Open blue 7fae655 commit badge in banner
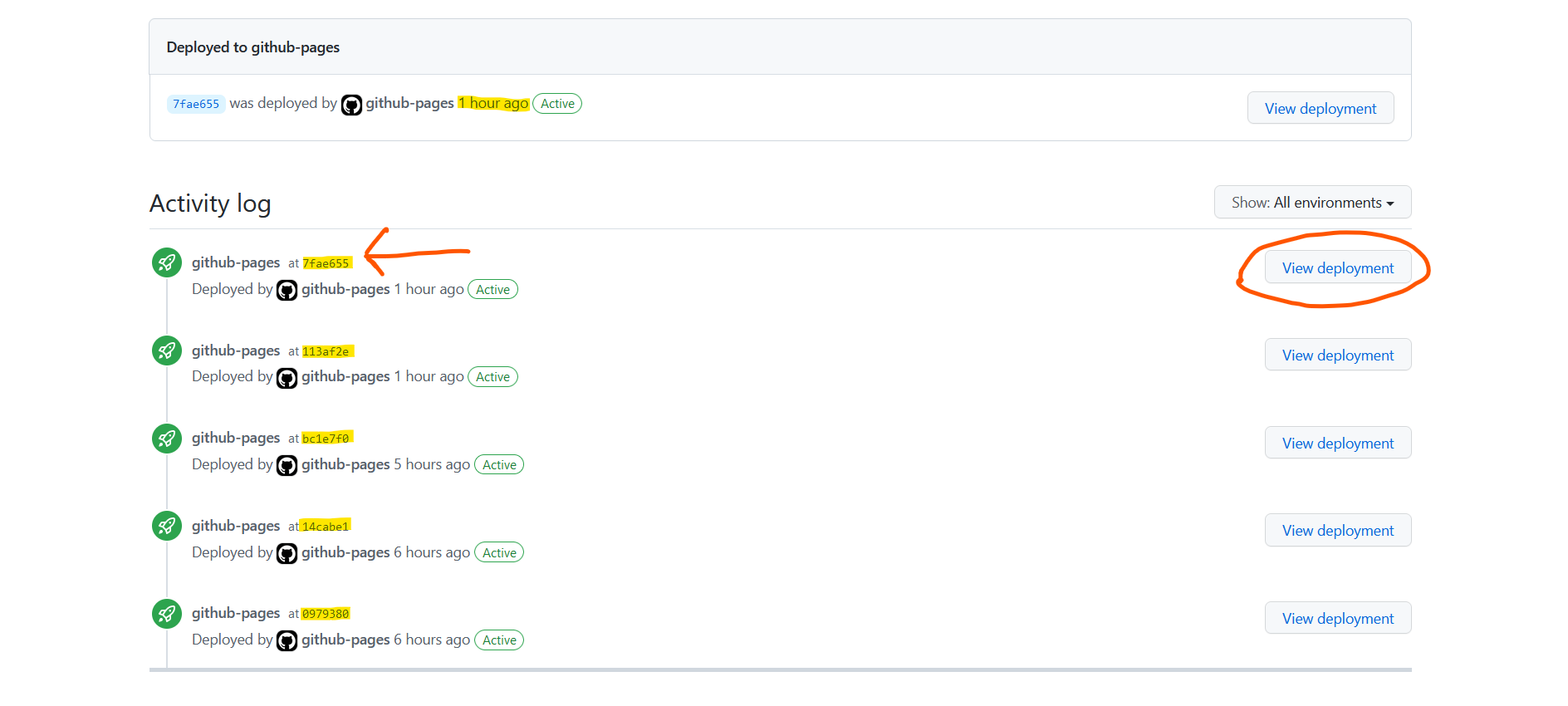The width and height of the screenshot is (1568, 706). (x=196, y=104)
